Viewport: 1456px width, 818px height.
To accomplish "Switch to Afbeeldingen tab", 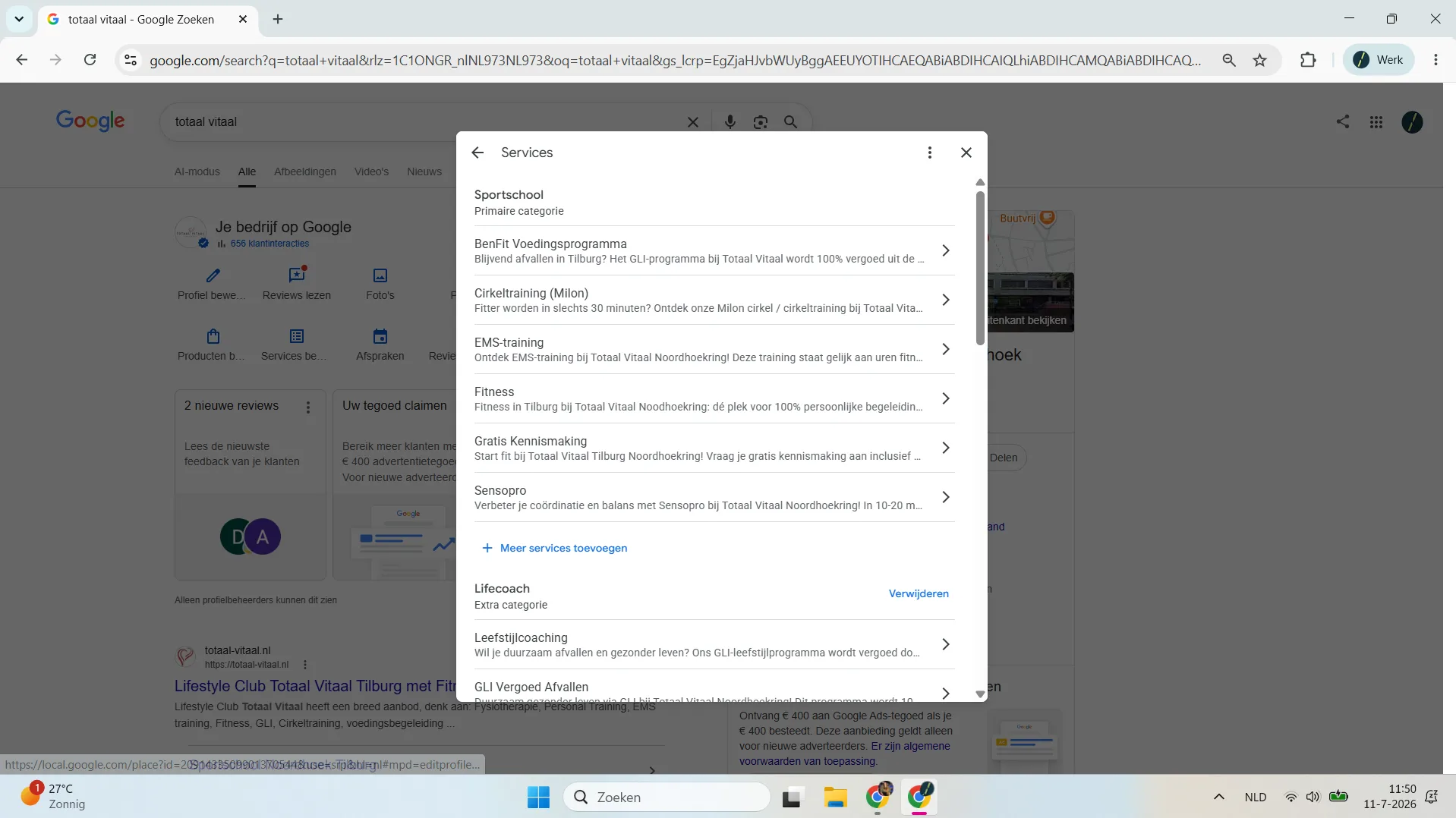I will [x=305, y=171].
